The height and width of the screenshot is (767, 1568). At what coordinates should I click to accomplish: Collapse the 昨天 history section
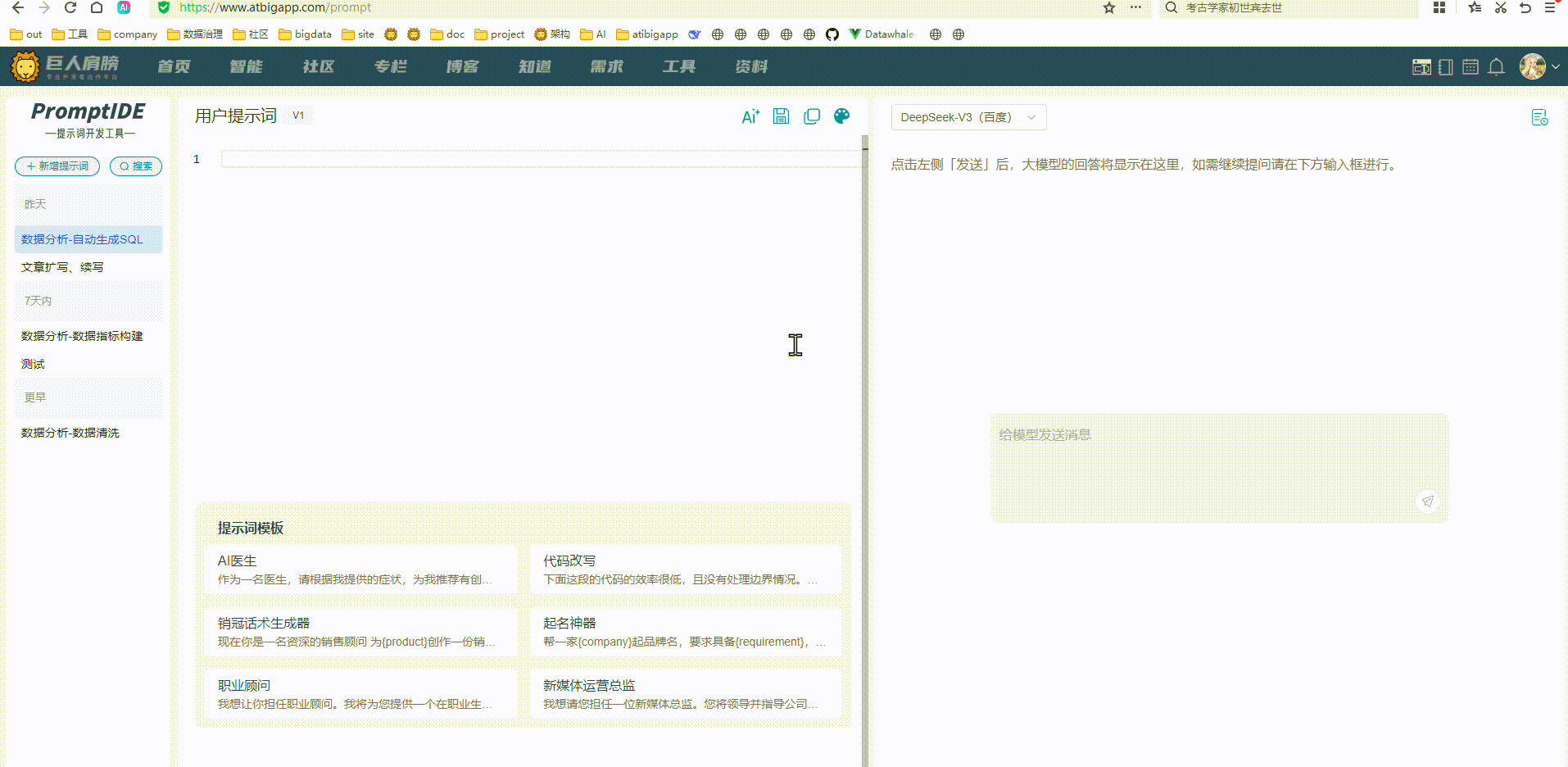click(x=35, y=203)
